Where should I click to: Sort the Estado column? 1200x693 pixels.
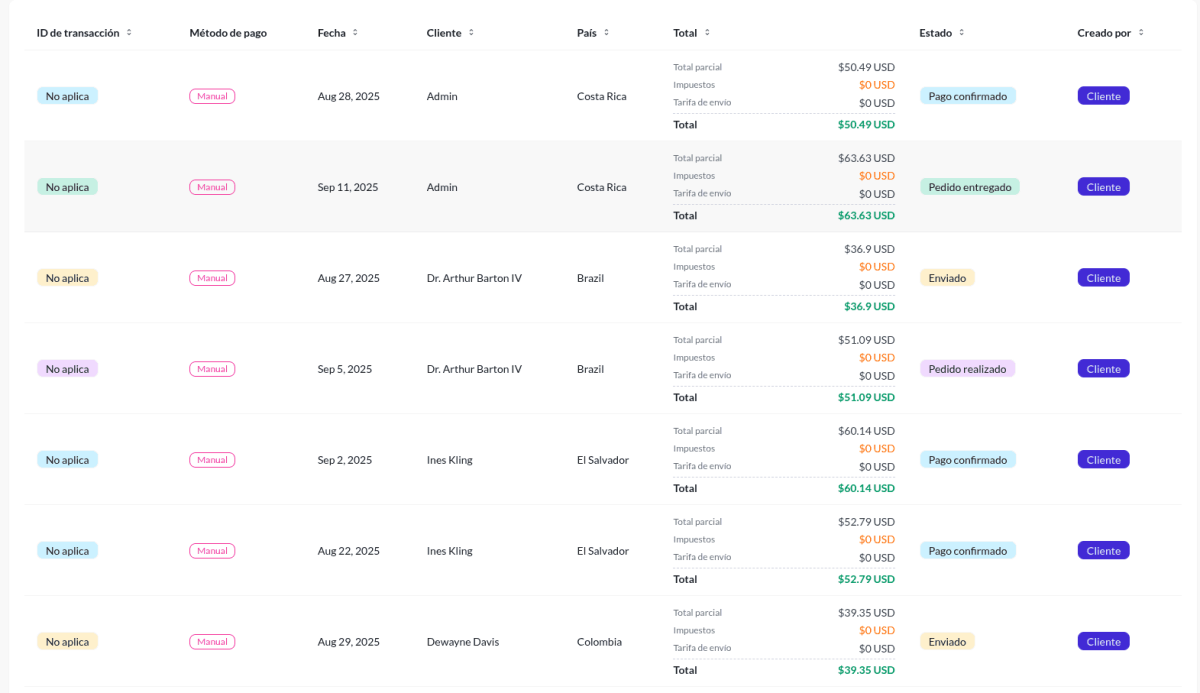click(x=963, y=32)
